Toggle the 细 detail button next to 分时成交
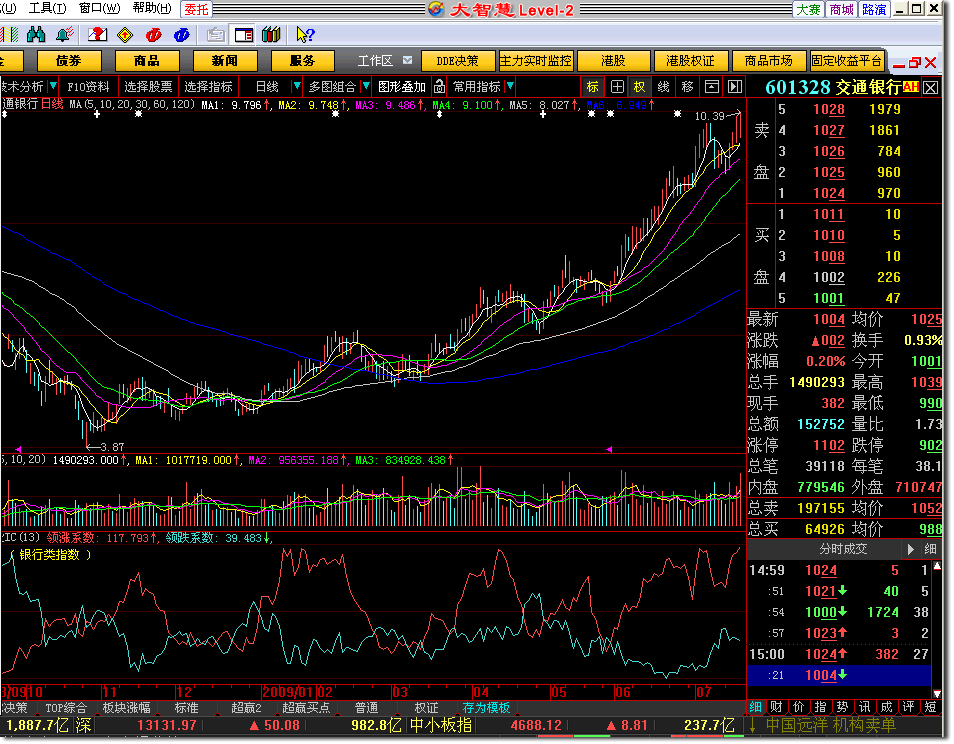The image size is (954, 744). point(930,549)
